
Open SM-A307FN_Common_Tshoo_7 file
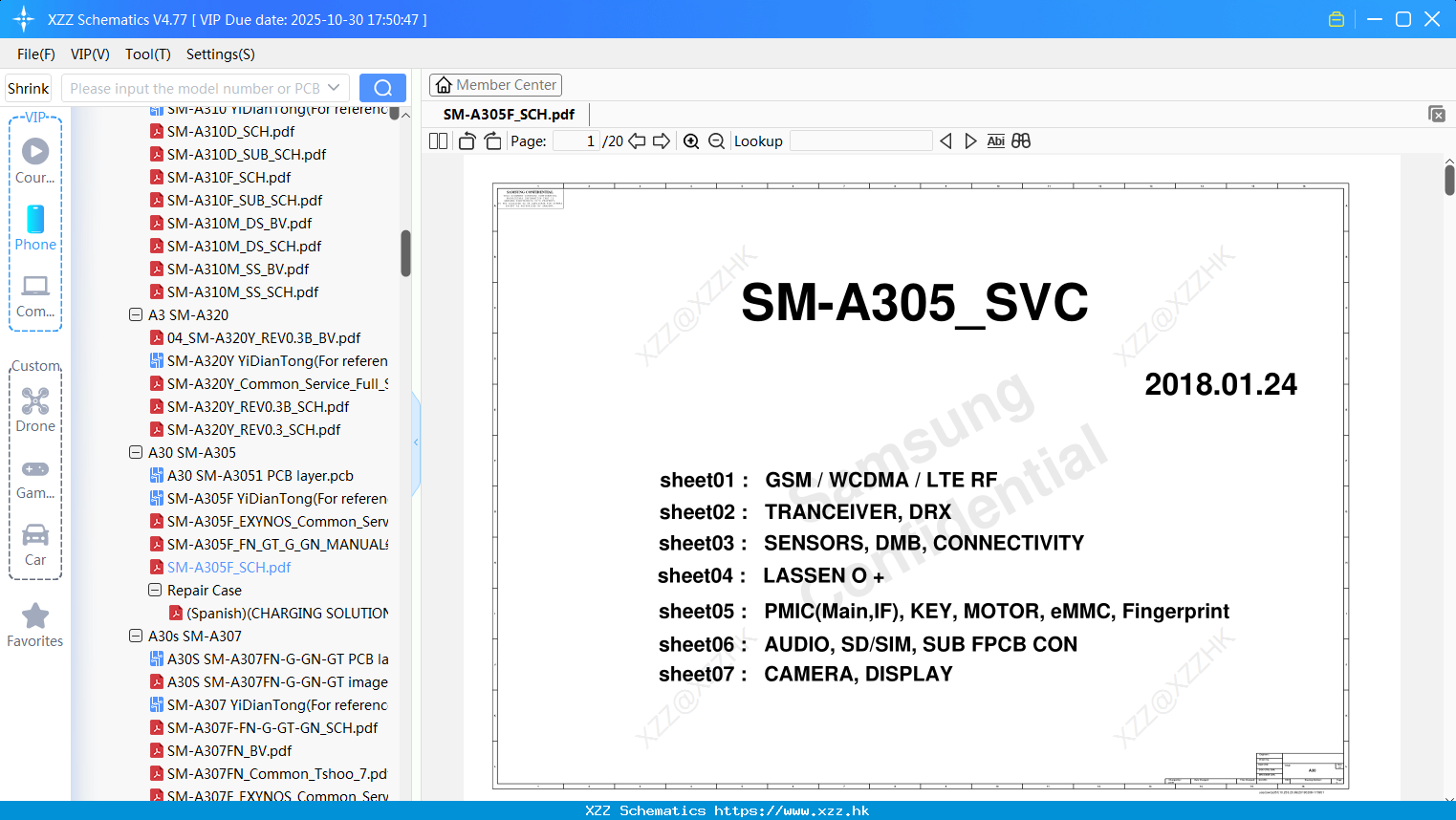[277, 773]
